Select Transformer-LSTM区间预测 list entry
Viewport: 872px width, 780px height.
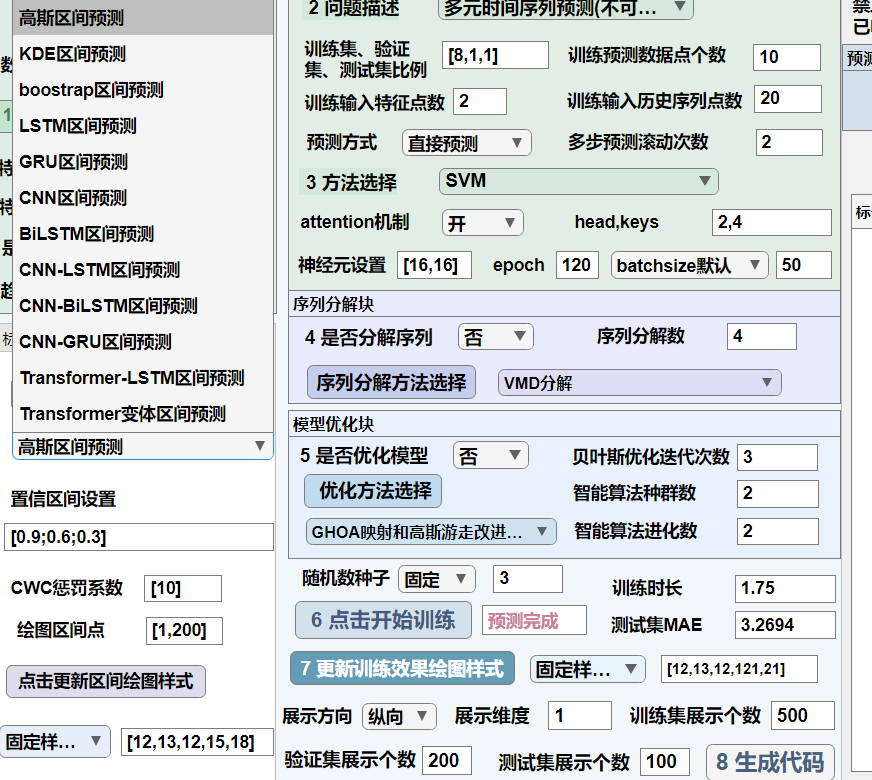131,378
